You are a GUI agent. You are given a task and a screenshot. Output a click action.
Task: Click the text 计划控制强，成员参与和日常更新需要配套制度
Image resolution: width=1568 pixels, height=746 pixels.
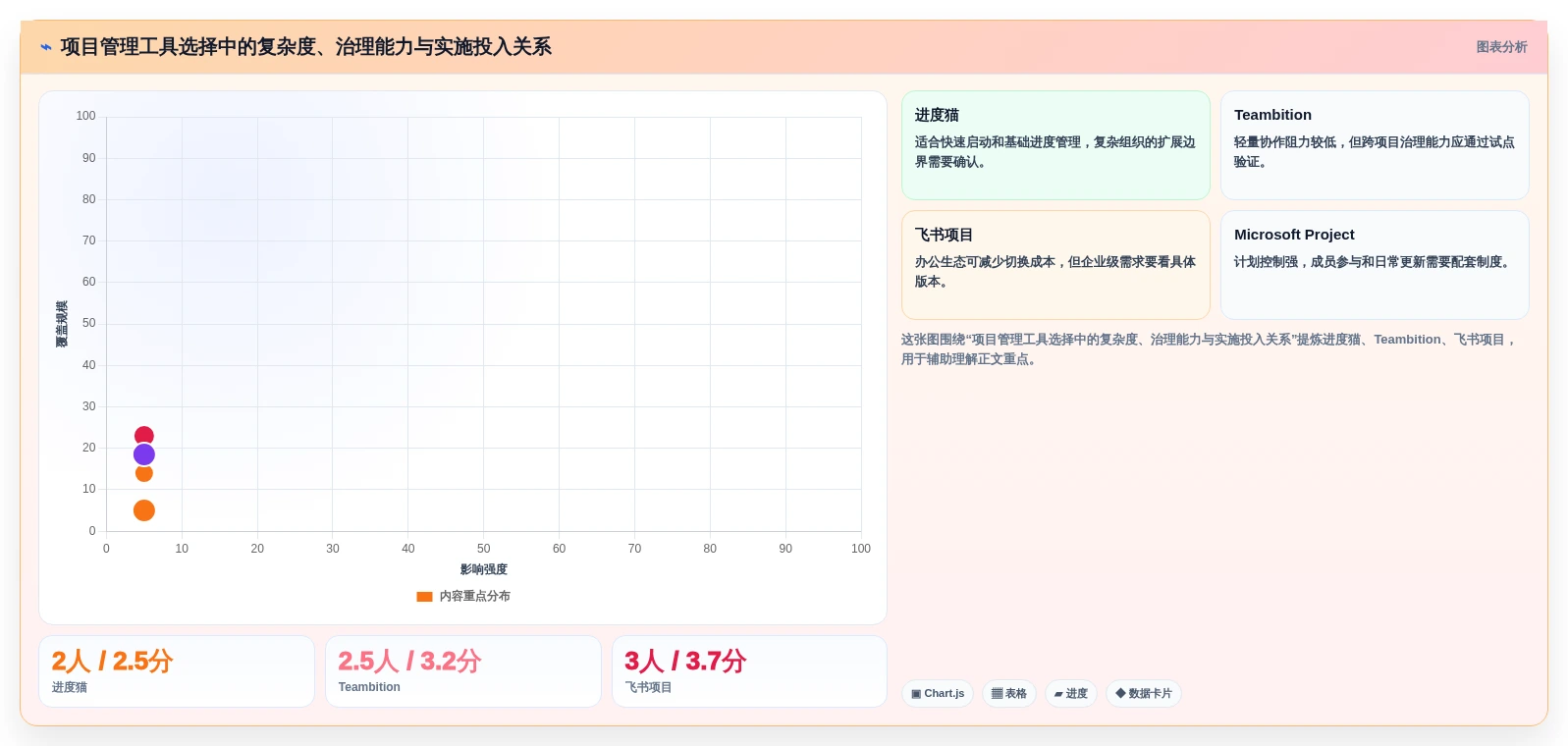pyautogui.click(x=1374, y=262)
